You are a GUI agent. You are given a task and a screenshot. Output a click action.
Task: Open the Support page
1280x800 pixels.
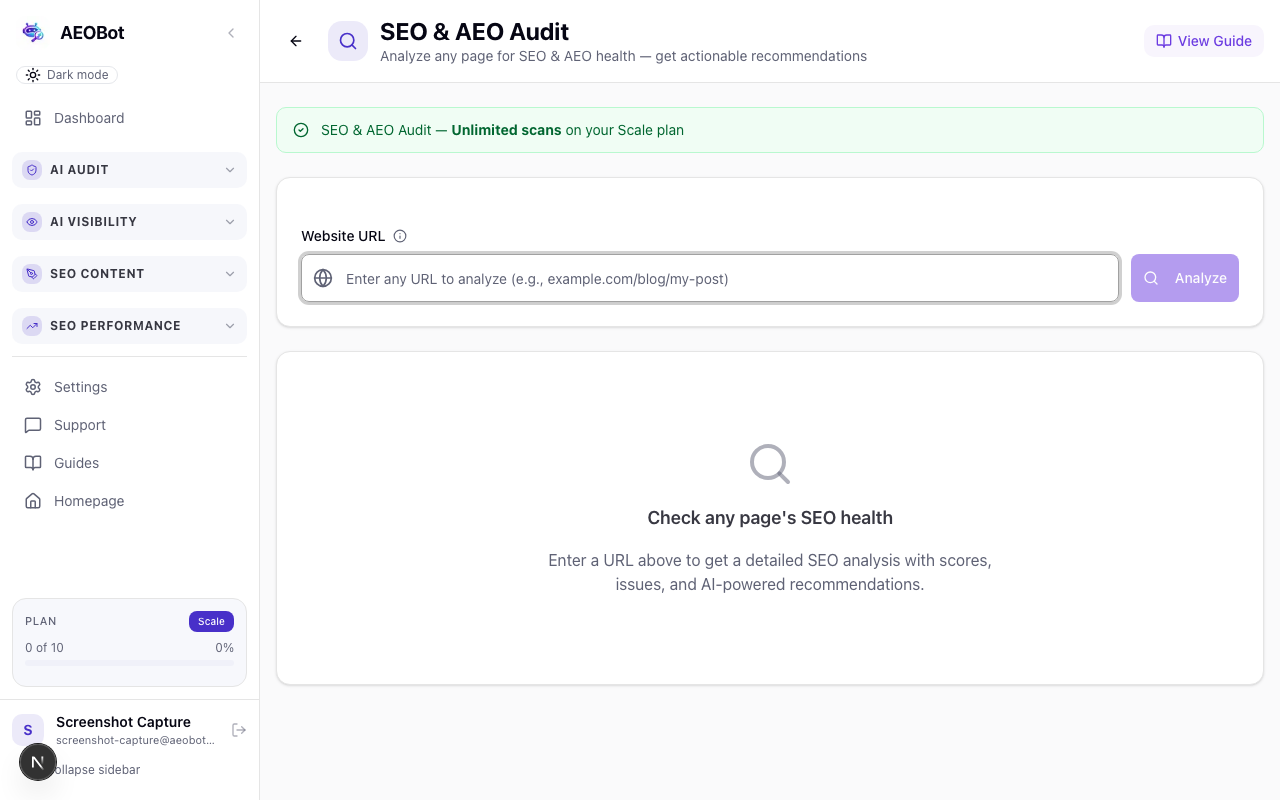click(x=129, y=425)
